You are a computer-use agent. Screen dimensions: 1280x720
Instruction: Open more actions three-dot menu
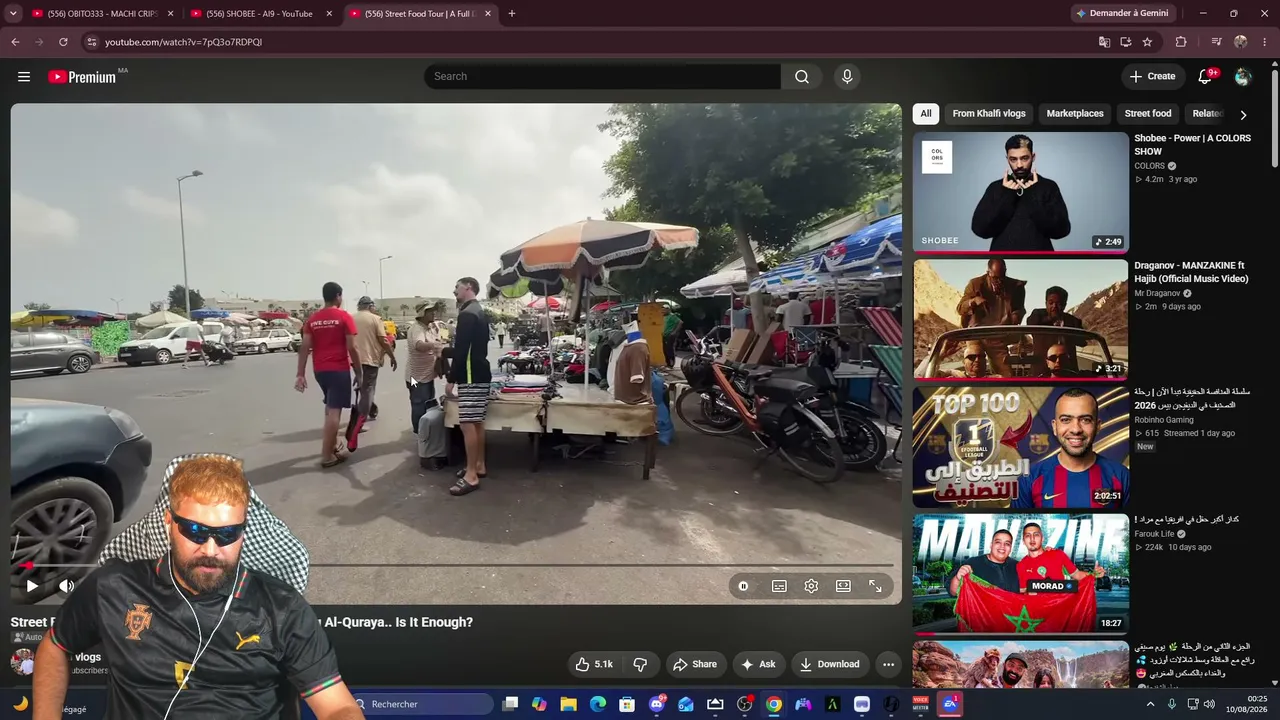click(x=888, y=664)
